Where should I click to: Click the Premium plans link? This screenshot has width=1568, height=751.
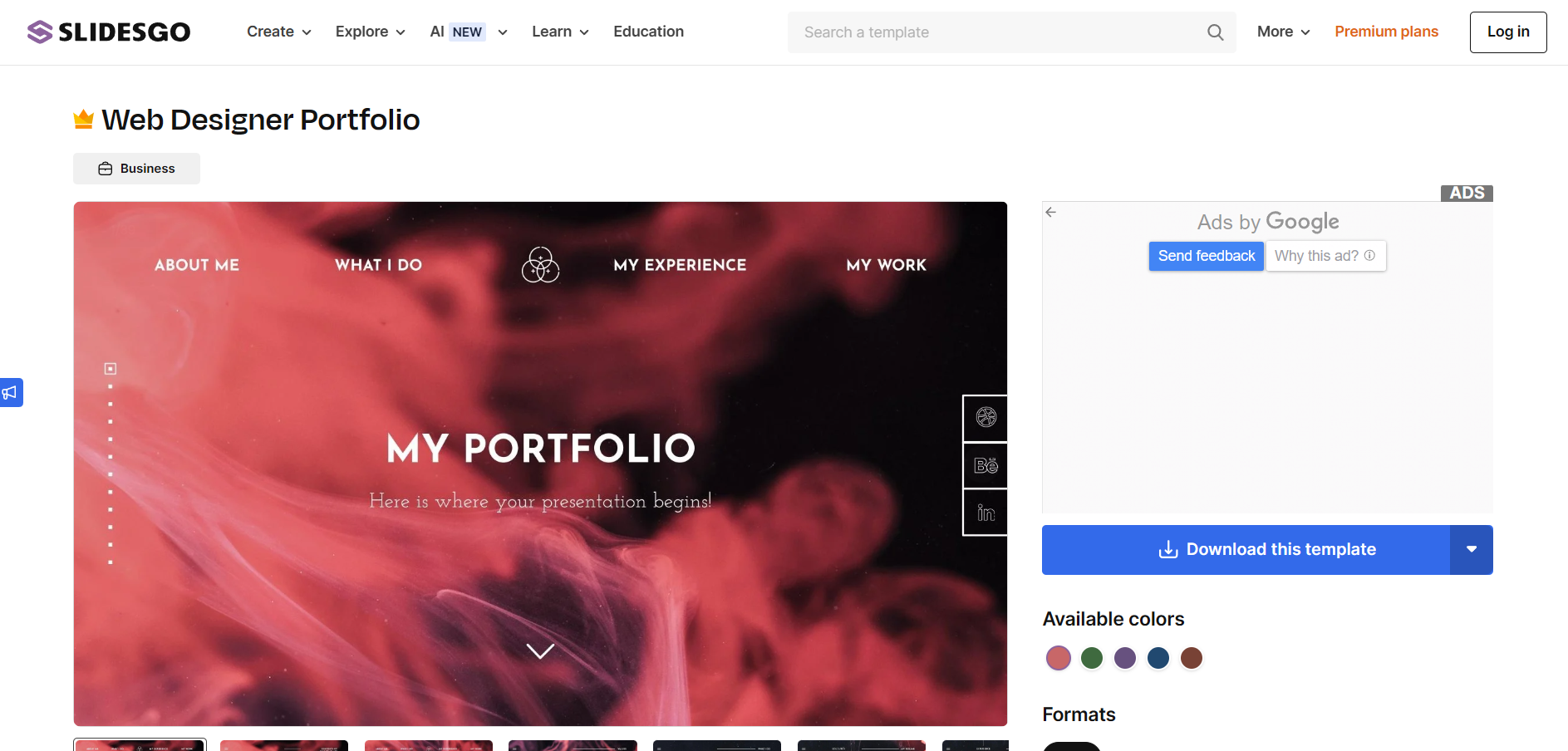pos(1386,32)
